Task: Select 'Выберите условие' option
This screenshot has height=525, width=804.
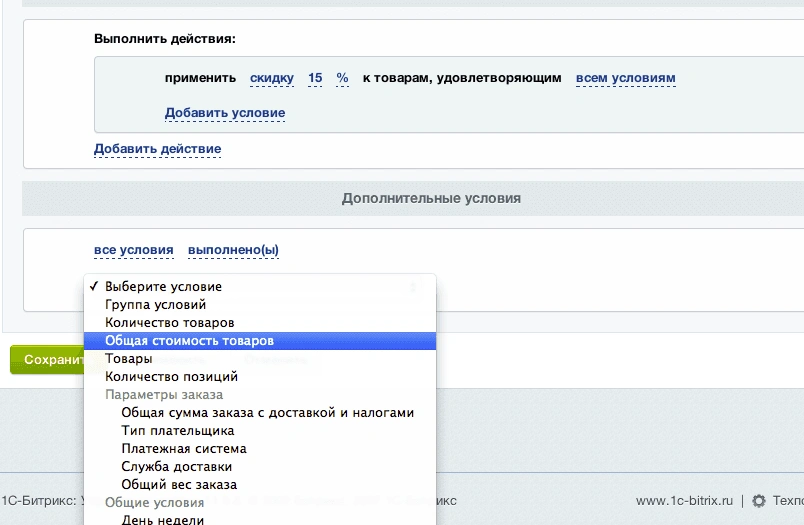Action: pyautogui.click(x=260, y=287)
